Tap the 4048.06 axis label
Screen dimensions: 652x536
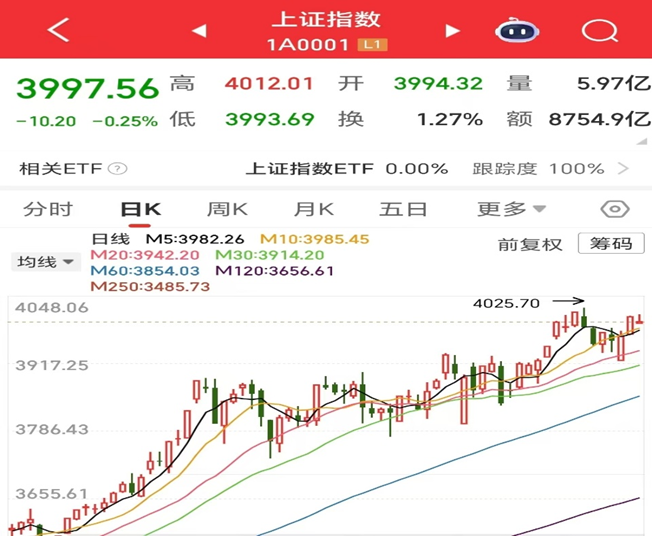pyautogui.click(x=52, y=308)
